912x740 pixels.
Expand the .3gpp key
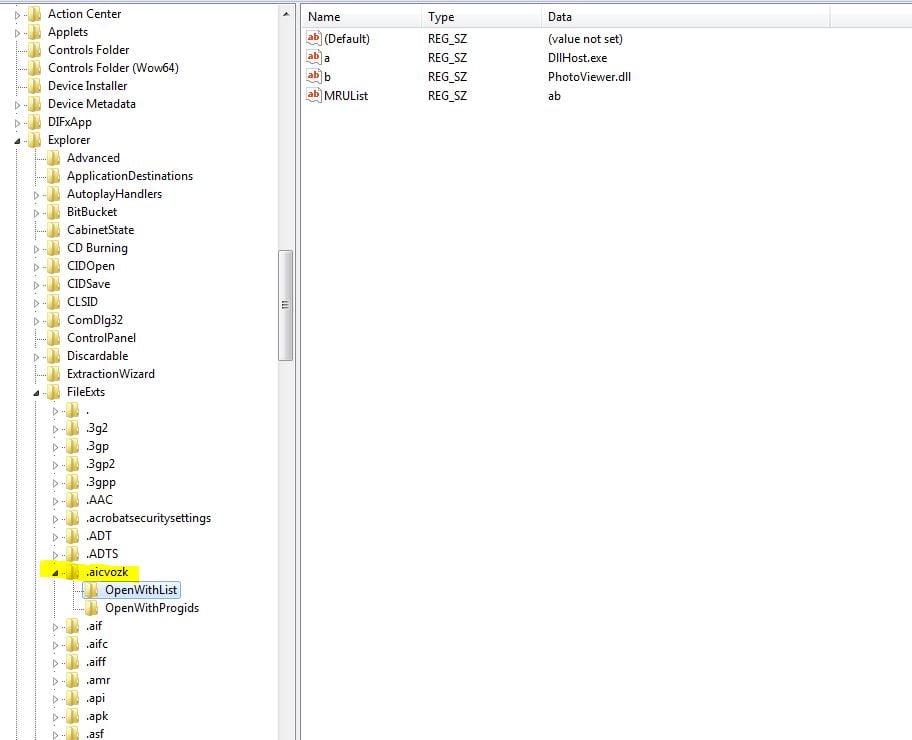coord(55,483)
